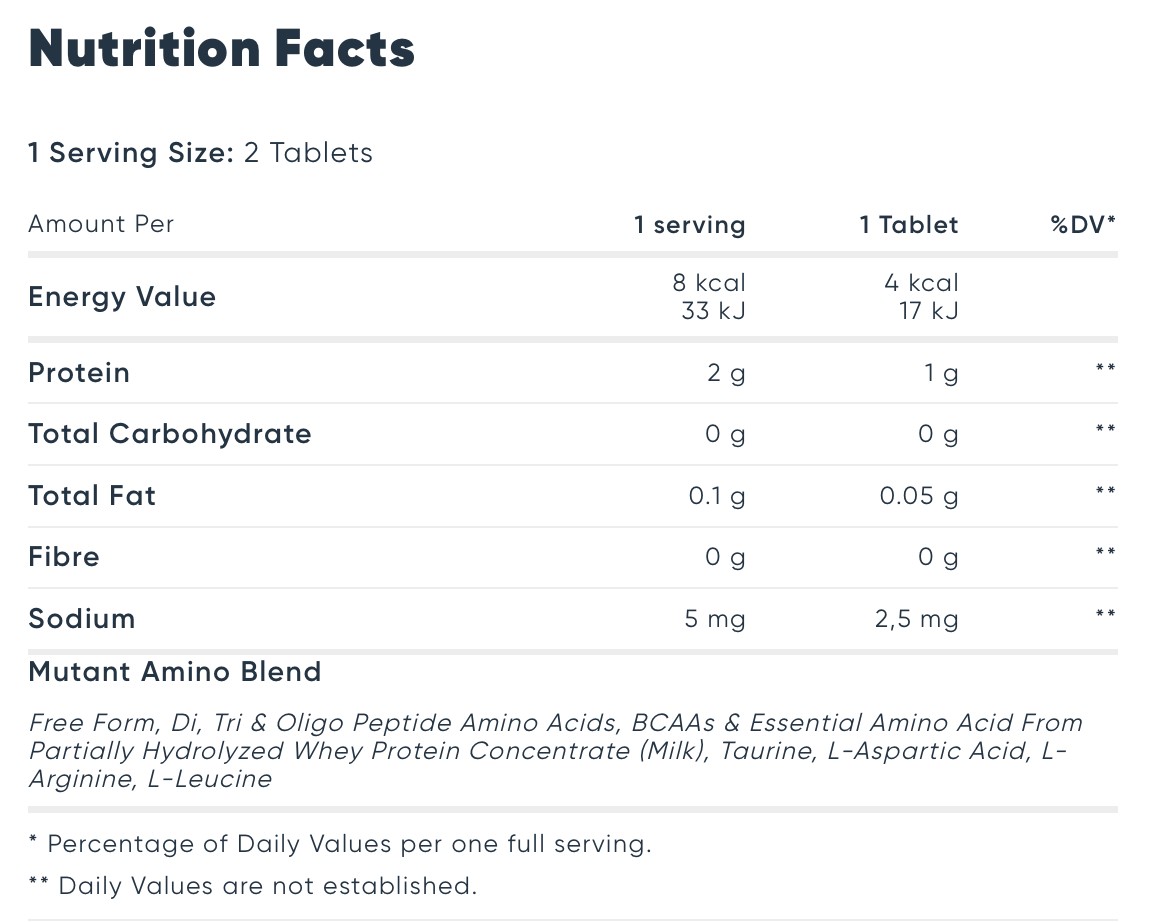
Task: Click the Daily Values not established footnote
Action: click(252, 885)
